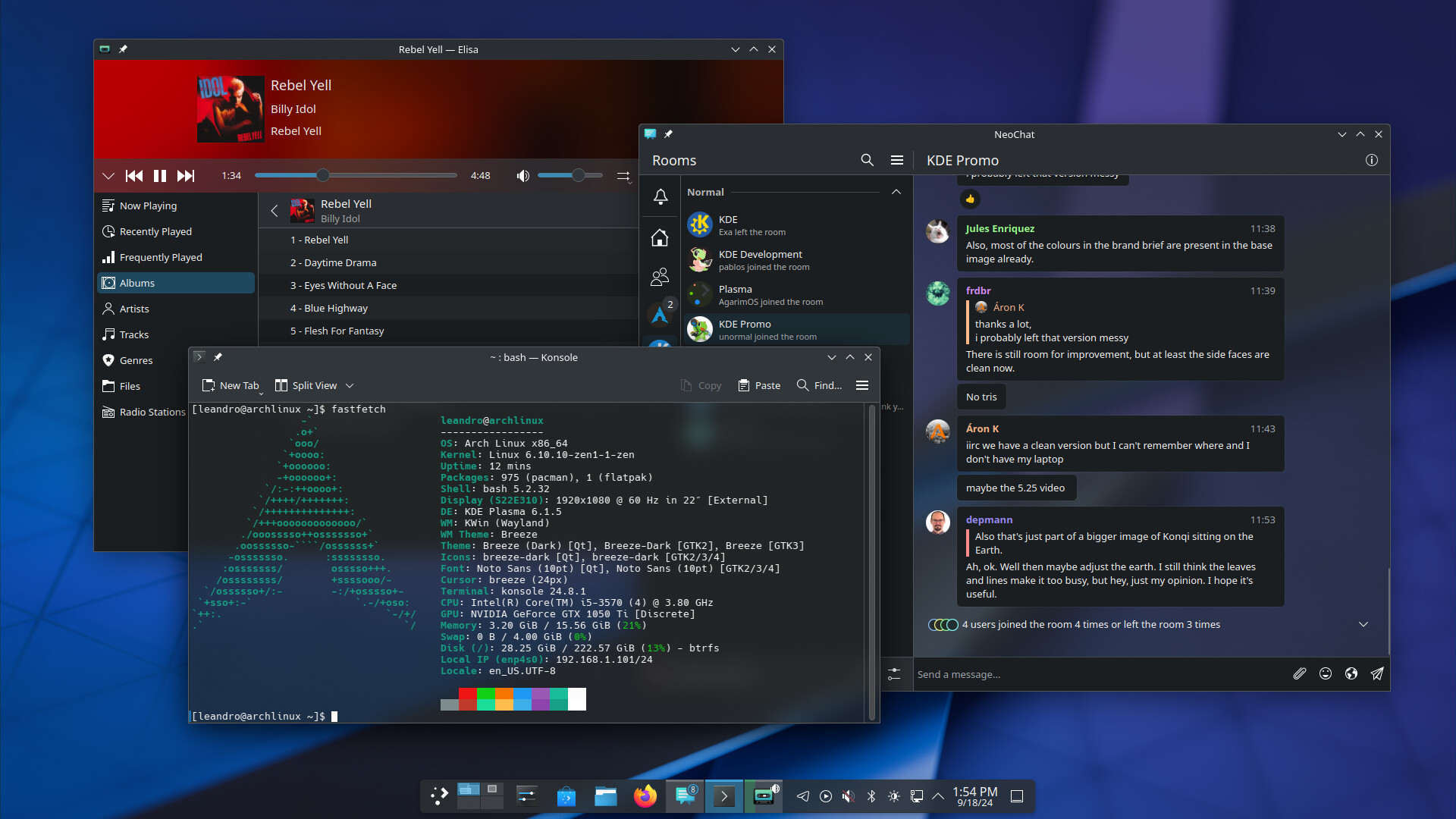Play track 3 - Eyes Without A Face
The image size is (1456, 819).
coord(449,285)
